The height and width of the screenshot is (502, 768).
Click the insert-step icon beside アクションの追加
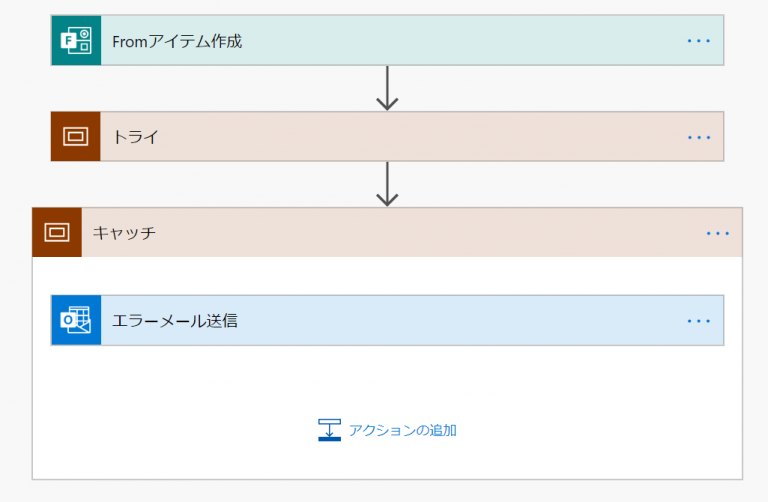pyautogui.click(x=329, y=430)
